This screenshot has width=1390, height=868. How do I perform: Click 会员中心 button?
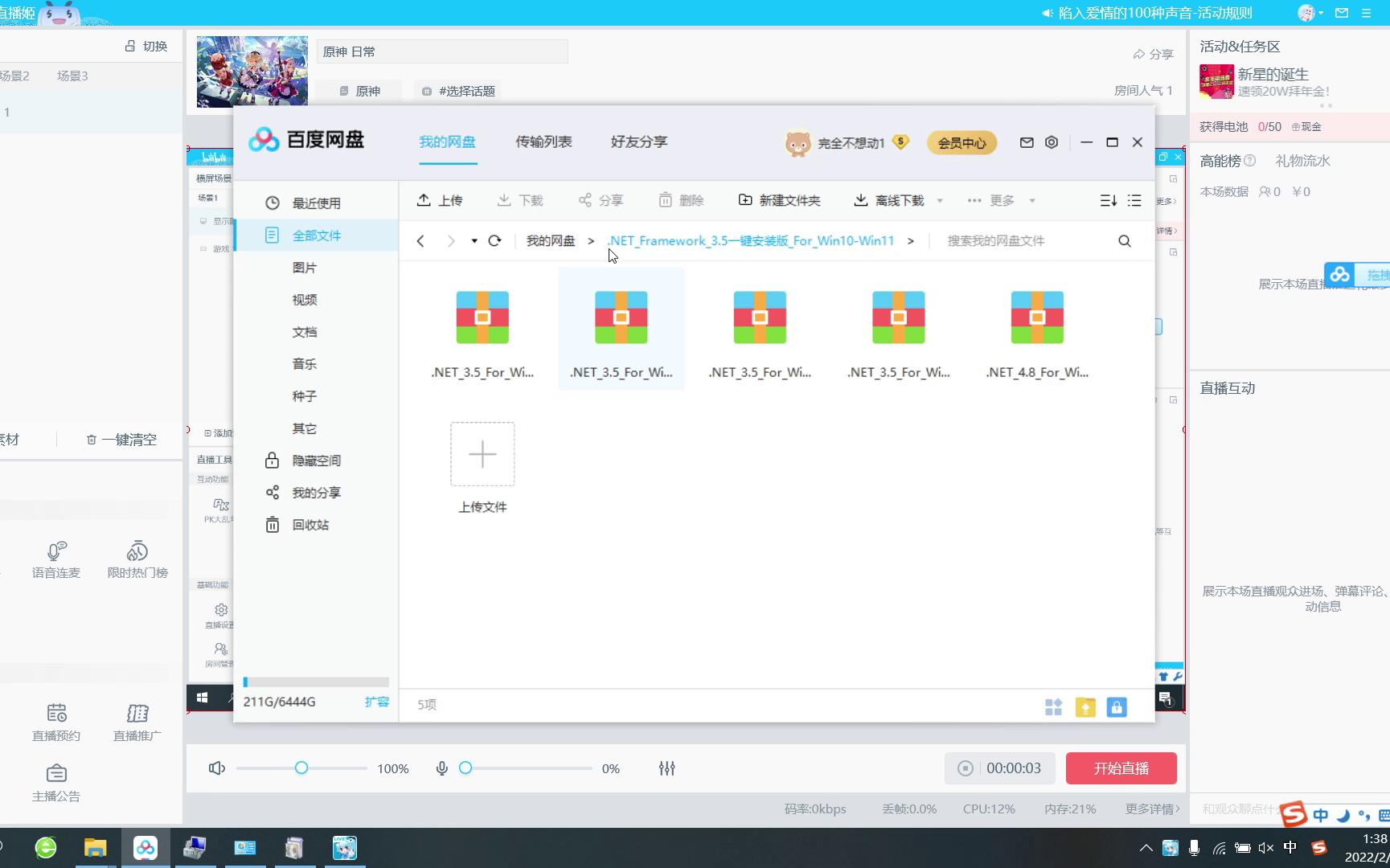[x=962, y=143]
